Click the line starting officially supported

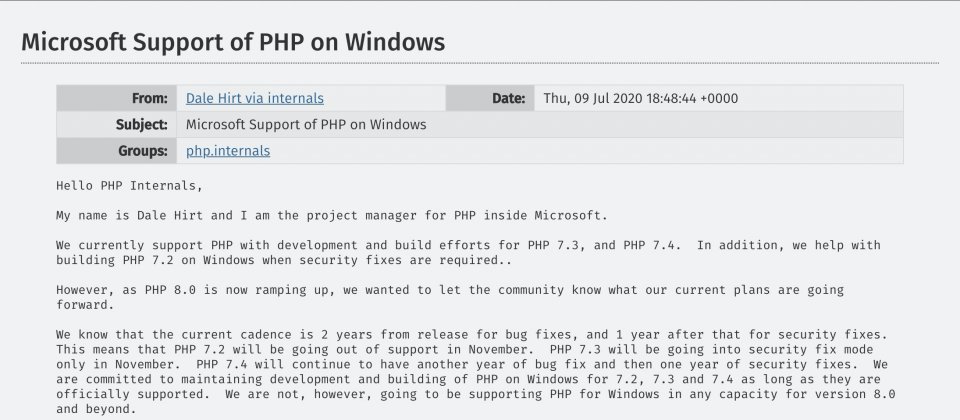click(x=476, y=394)
